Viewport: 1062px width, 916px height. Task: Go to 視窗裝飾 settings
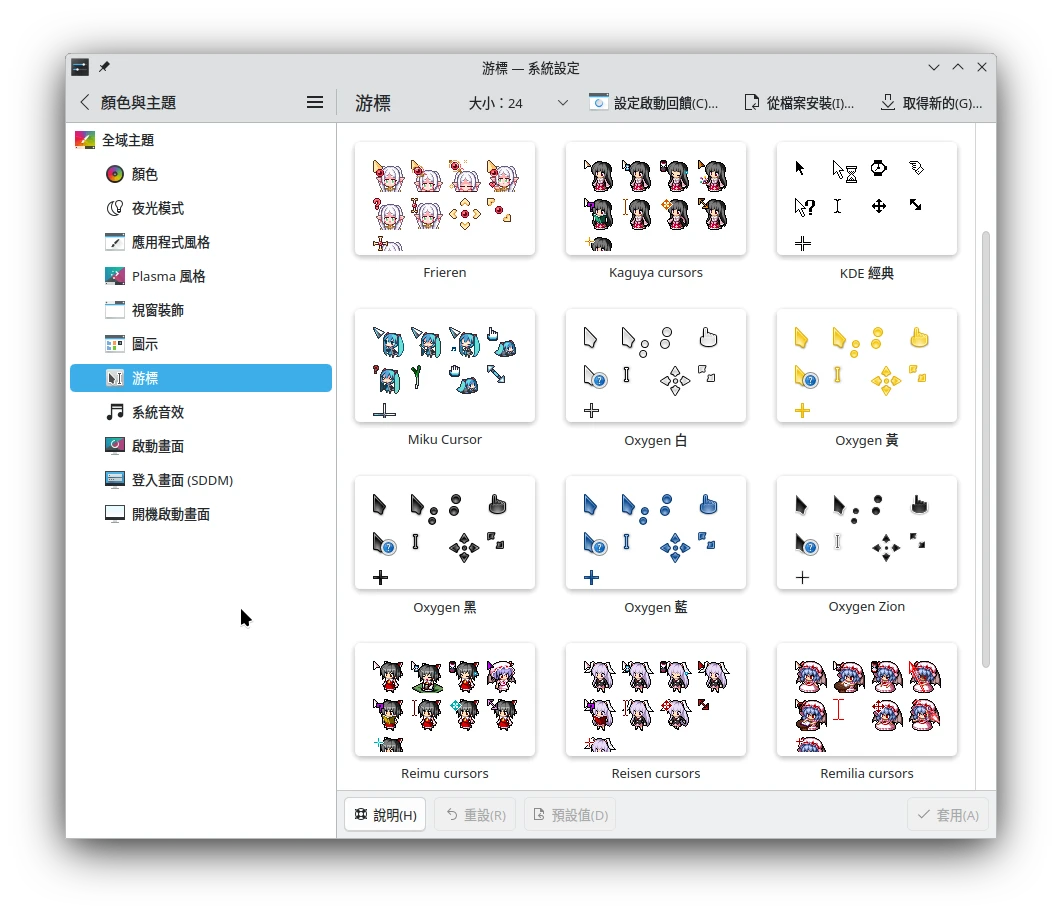[201, 310]
